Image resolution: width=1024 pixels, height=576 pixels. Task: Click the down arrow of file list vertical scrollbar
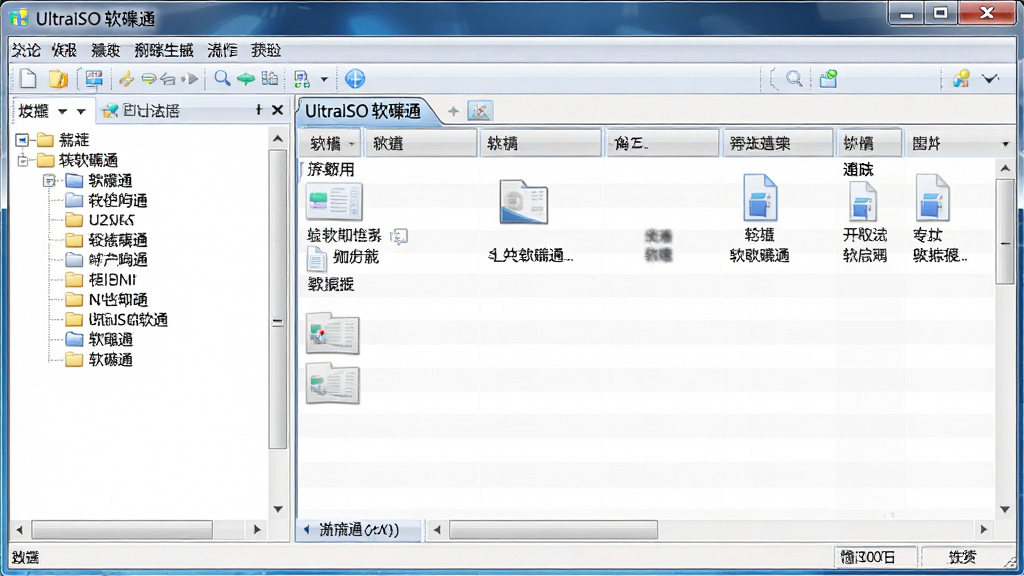pos(1005,509)
